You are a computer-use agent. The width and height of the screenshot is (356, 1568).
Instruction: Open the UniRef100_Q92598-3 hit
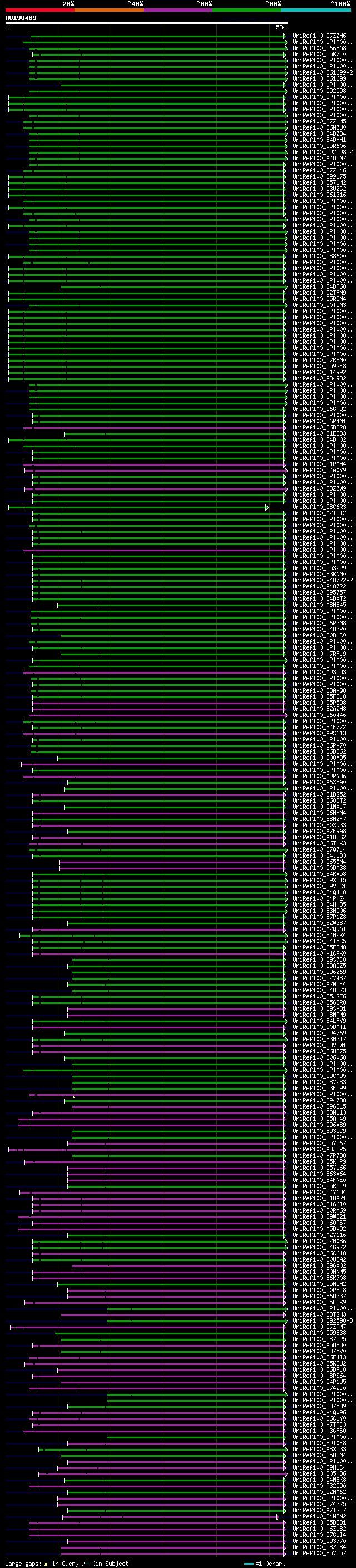pos(323,1321)
